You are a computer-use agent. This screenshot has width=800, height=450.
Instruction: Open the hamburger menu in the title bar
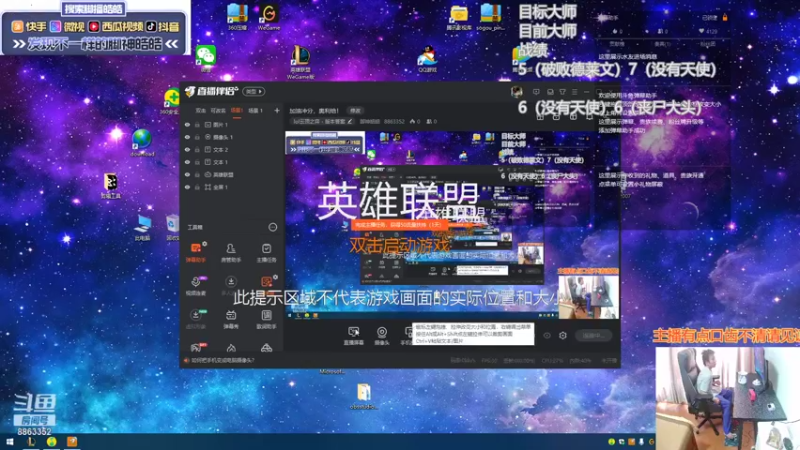575,92
